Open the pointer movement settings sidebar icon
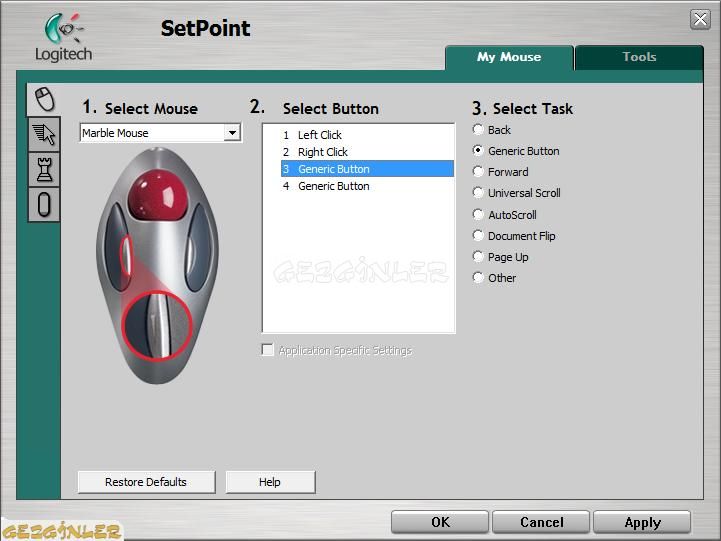Screen dimensions: 721x541 click(x=44, y=134)
